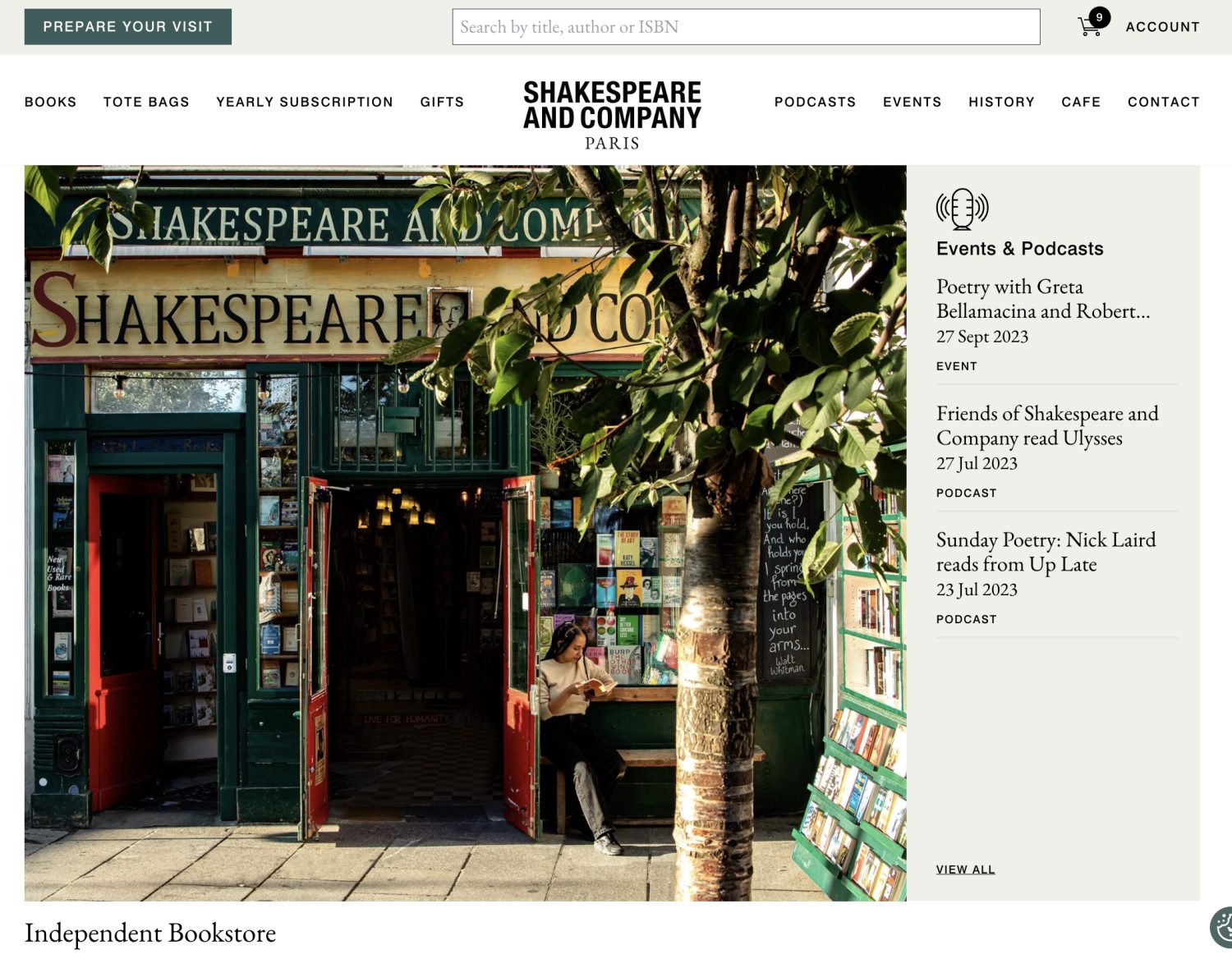This screenshot has height=959, width=1232.
Task: Open Friends of Shakespeare read Ulysses podcast
Action: point(1047,425)
